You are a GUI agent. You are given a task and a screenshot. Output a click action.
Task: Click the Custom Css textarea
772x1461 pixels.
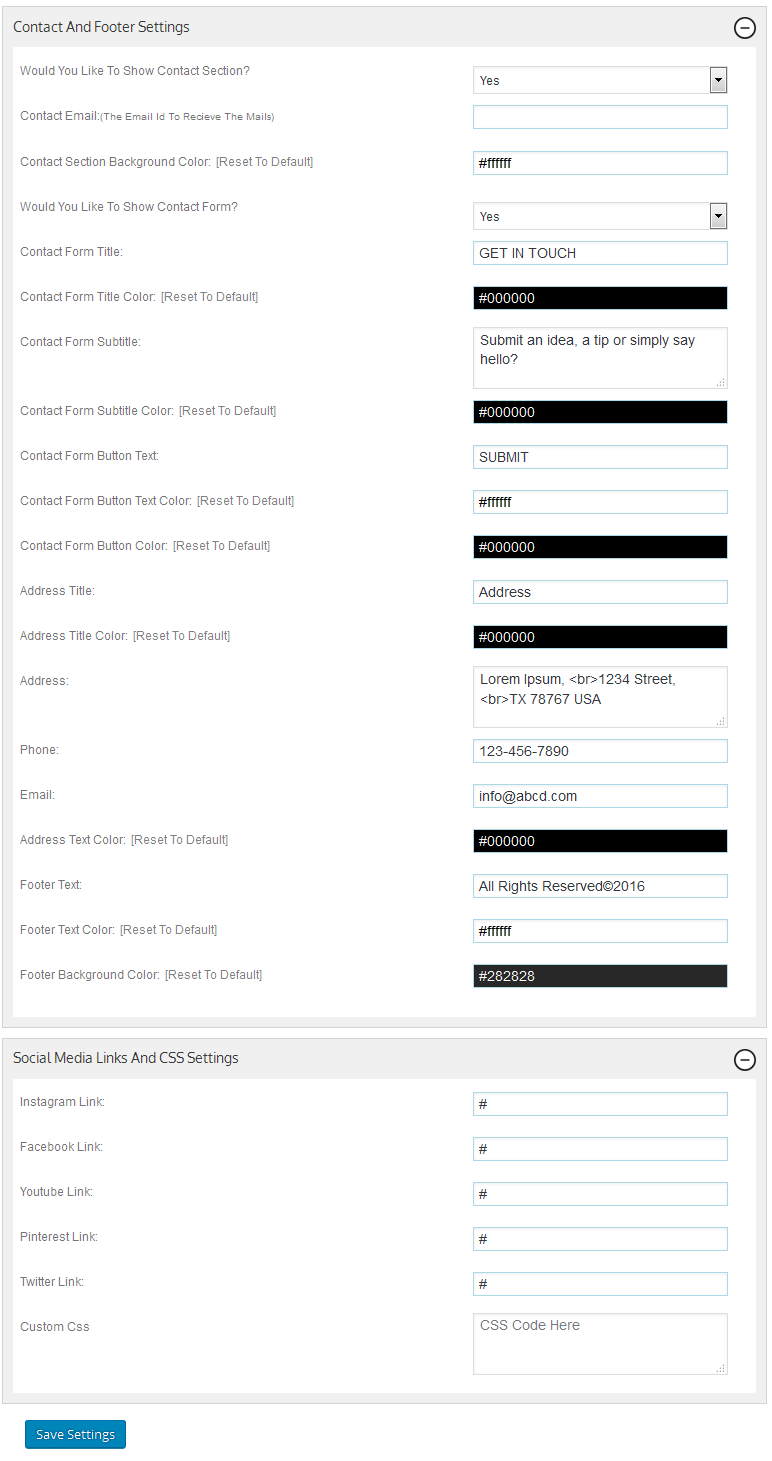pyautogui.click(x=600, y=1344)
